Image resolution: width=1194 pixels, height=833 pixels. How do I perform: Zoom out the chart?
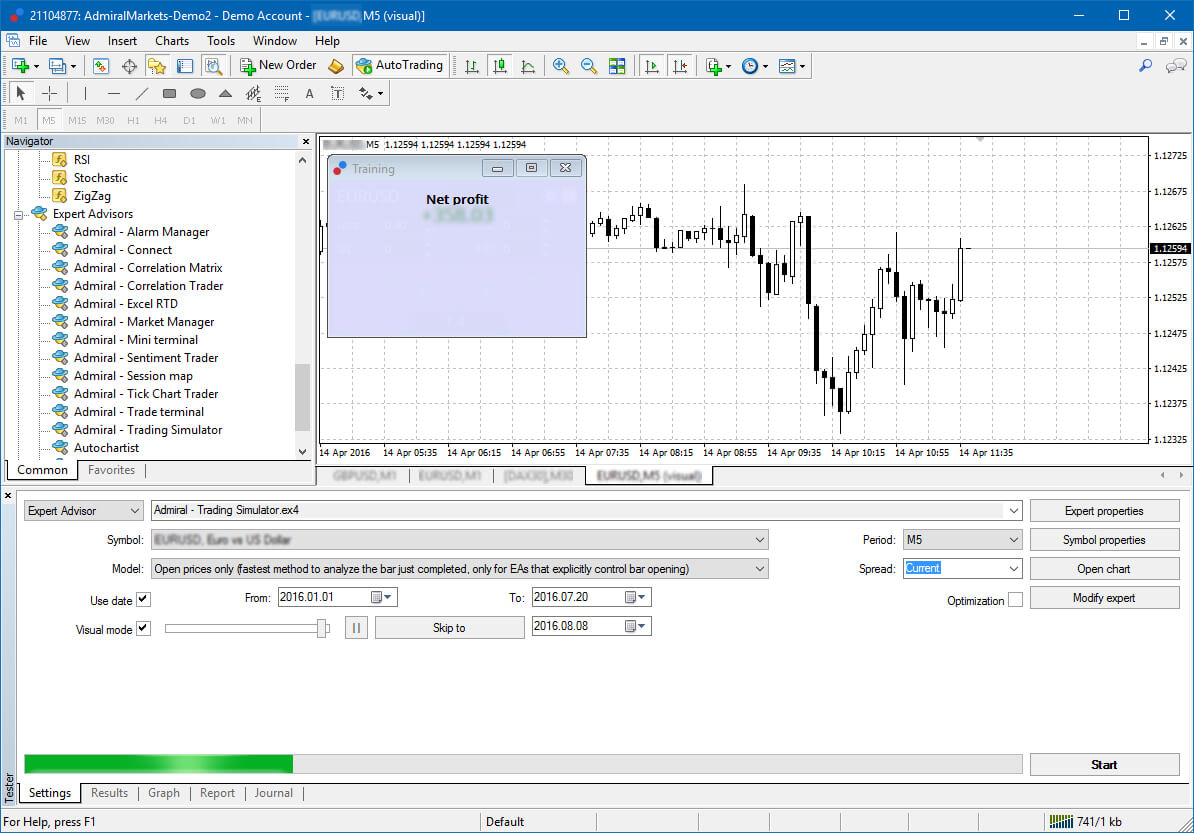(x=589, y=66)
